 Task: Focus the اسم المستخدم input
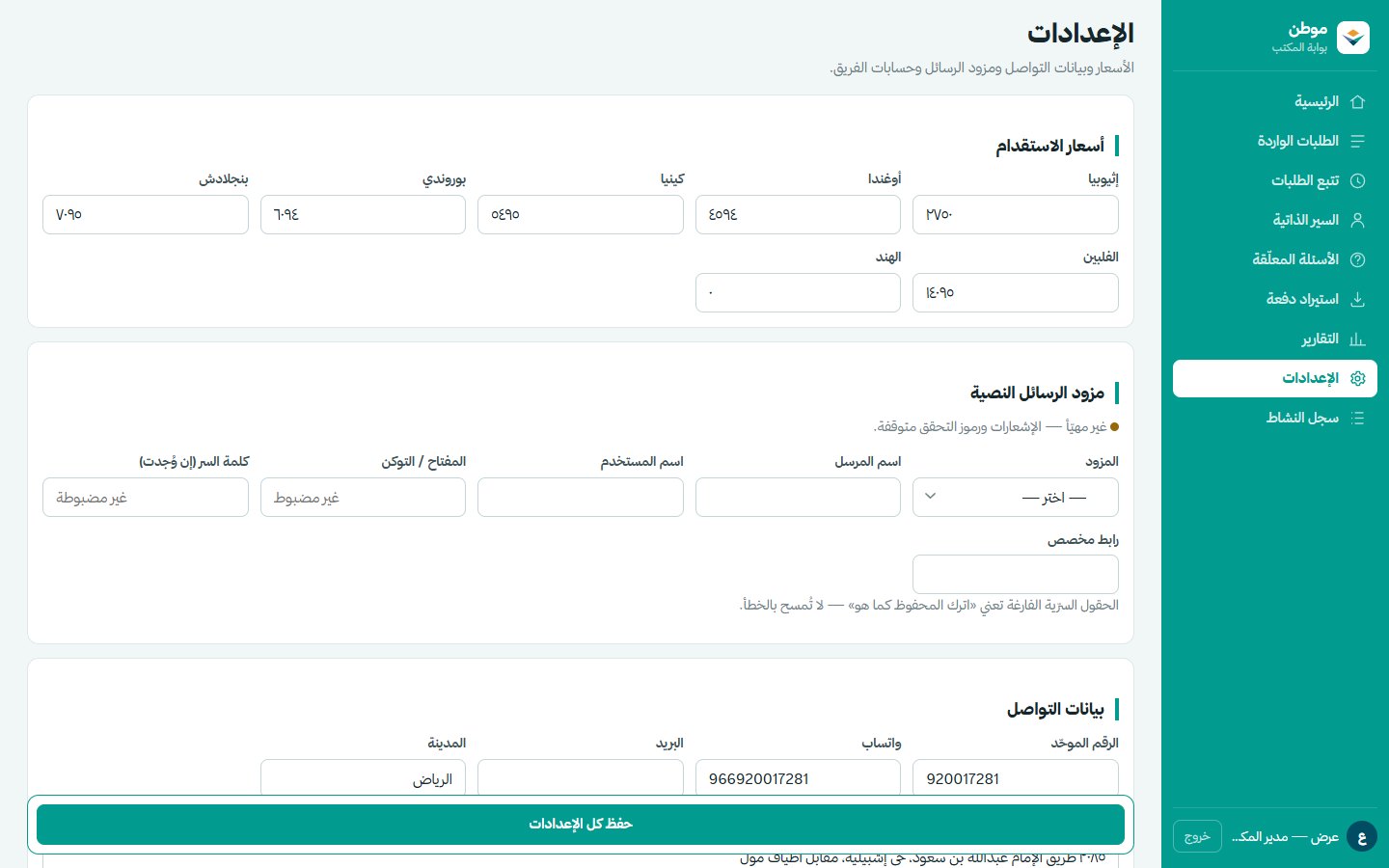coord(581,498)
